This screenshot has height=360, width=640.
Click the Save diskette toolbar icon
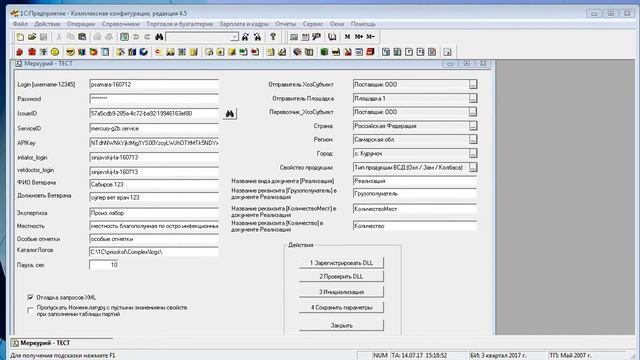[43, 37]
